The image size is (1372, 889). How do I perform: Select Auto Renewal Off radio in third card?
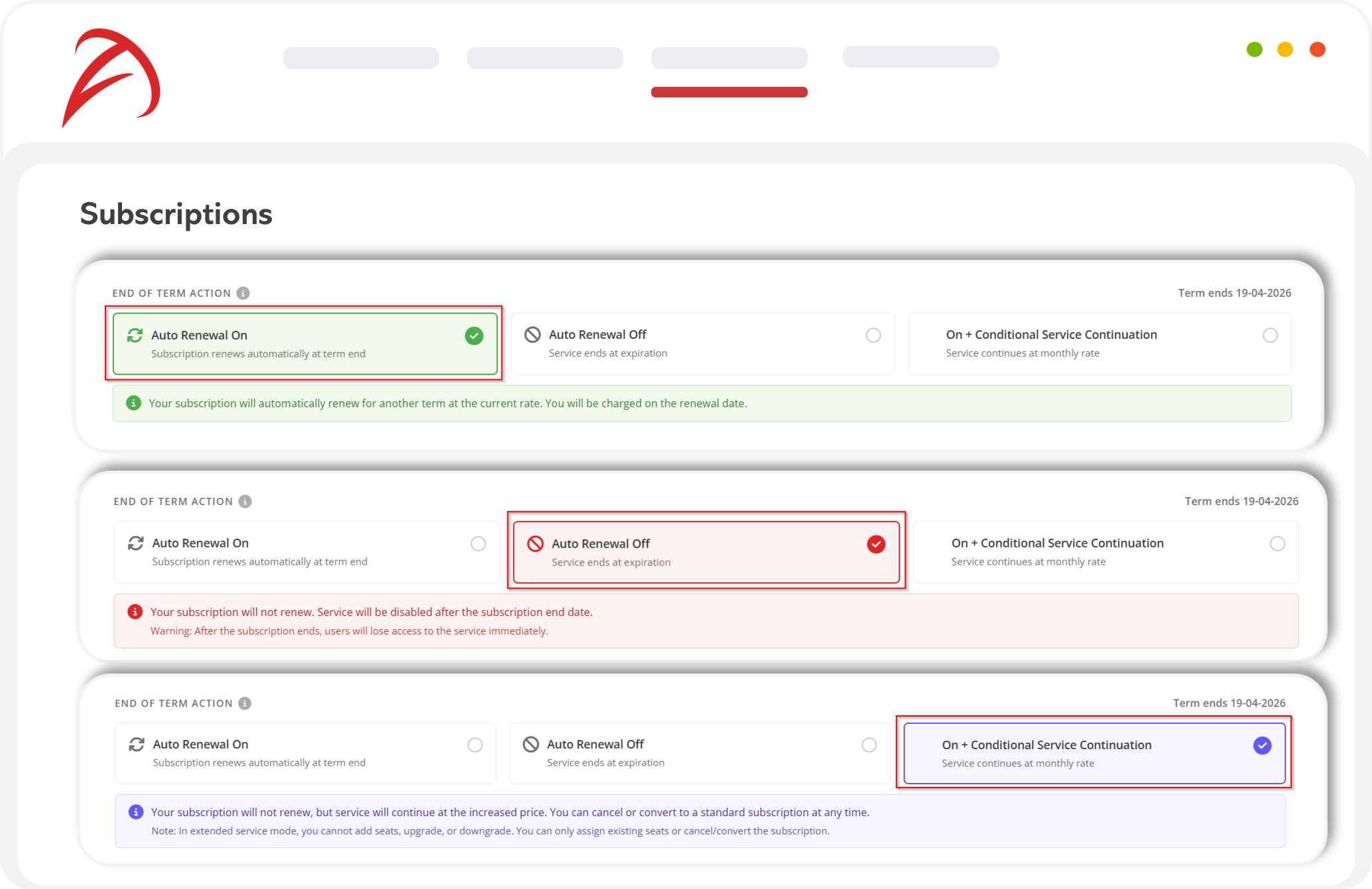coord(869,745)
